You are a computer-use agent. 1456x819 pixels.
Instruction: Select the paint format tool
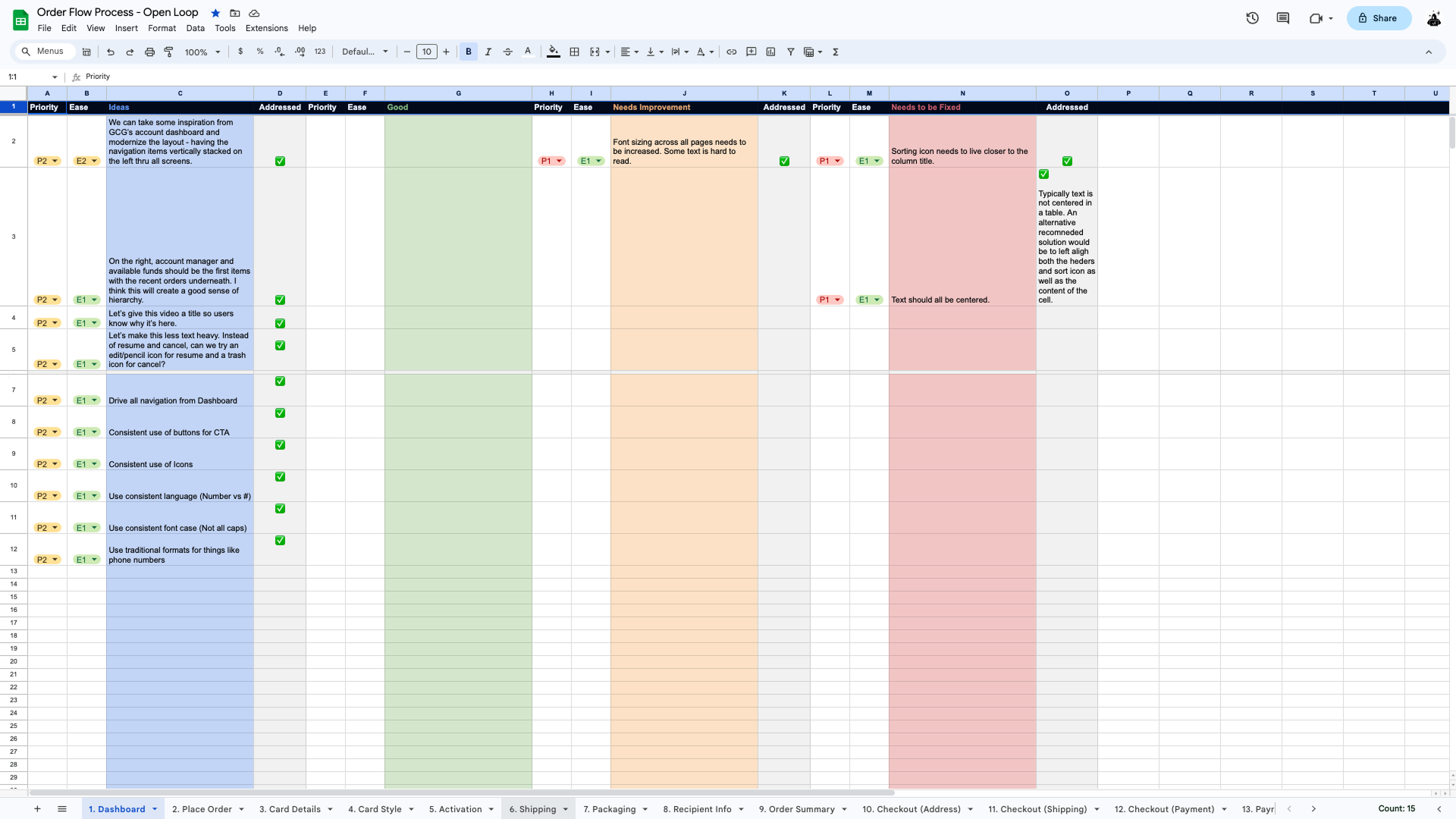click(169, 52)
